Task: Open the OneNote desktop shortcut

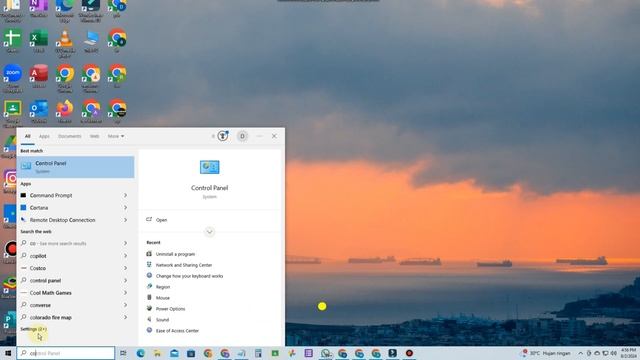Action: [x=38, y=7]
